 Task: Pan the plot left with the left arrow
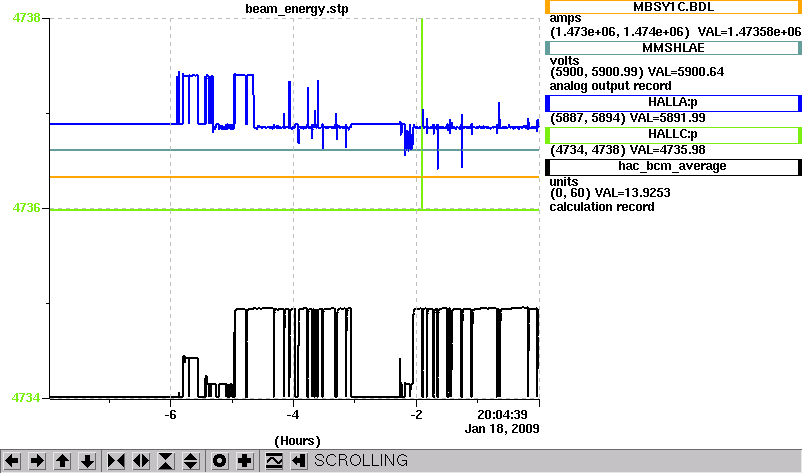pyautogui.click(x=12, y=461)
